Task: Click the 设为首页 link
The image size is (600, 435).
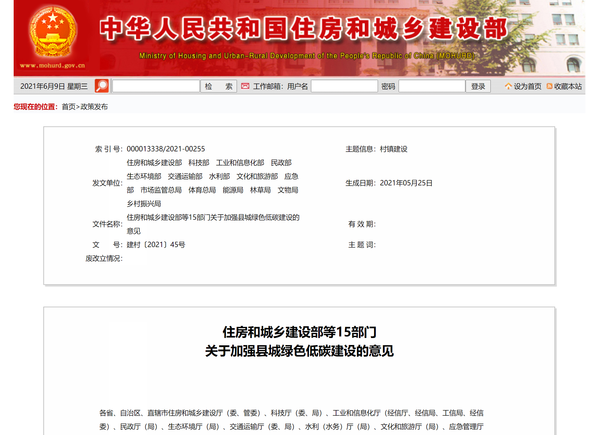Action: point(527,87)
